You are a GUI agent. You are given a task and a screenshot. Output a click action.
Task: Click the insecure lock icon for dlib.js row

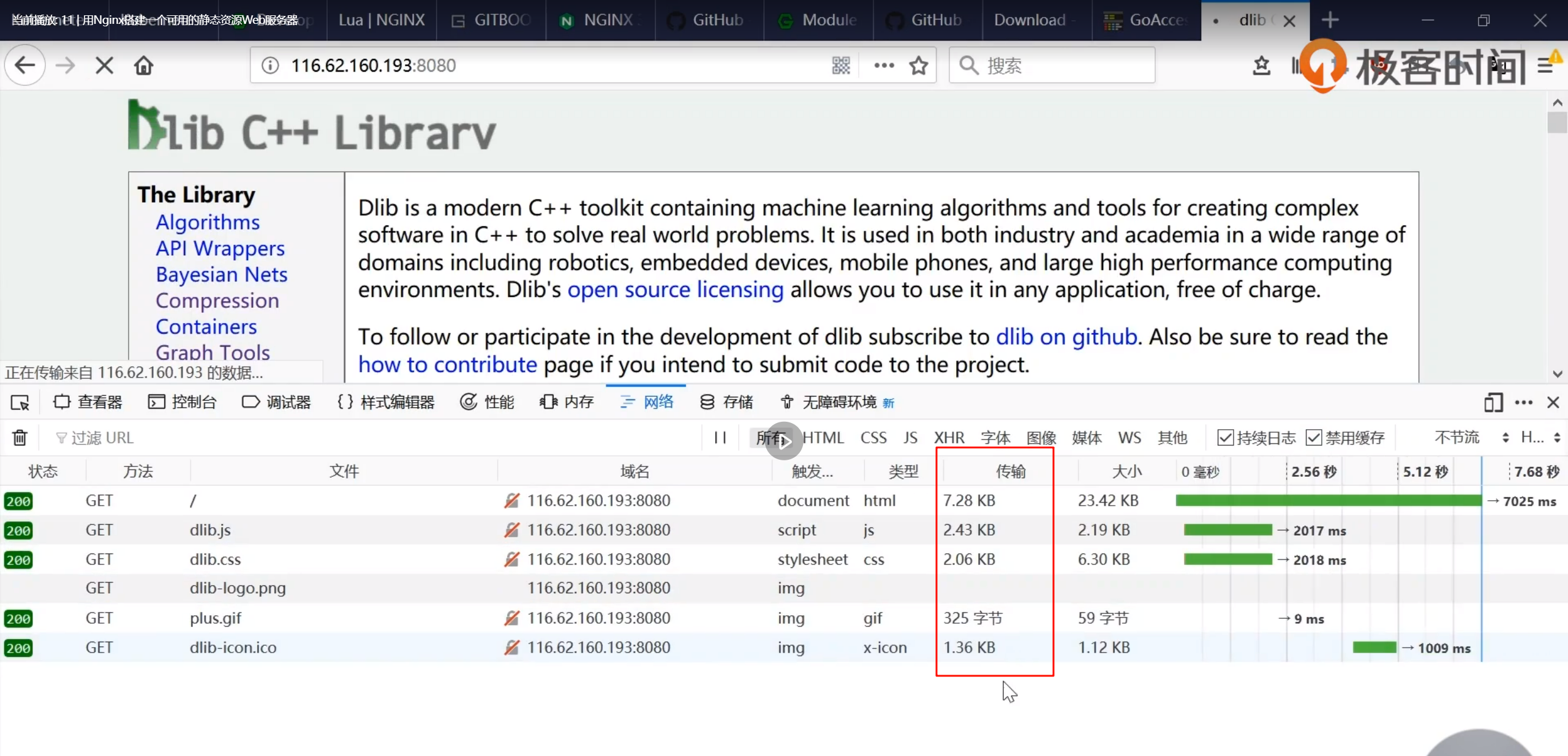tap(512, 530)
